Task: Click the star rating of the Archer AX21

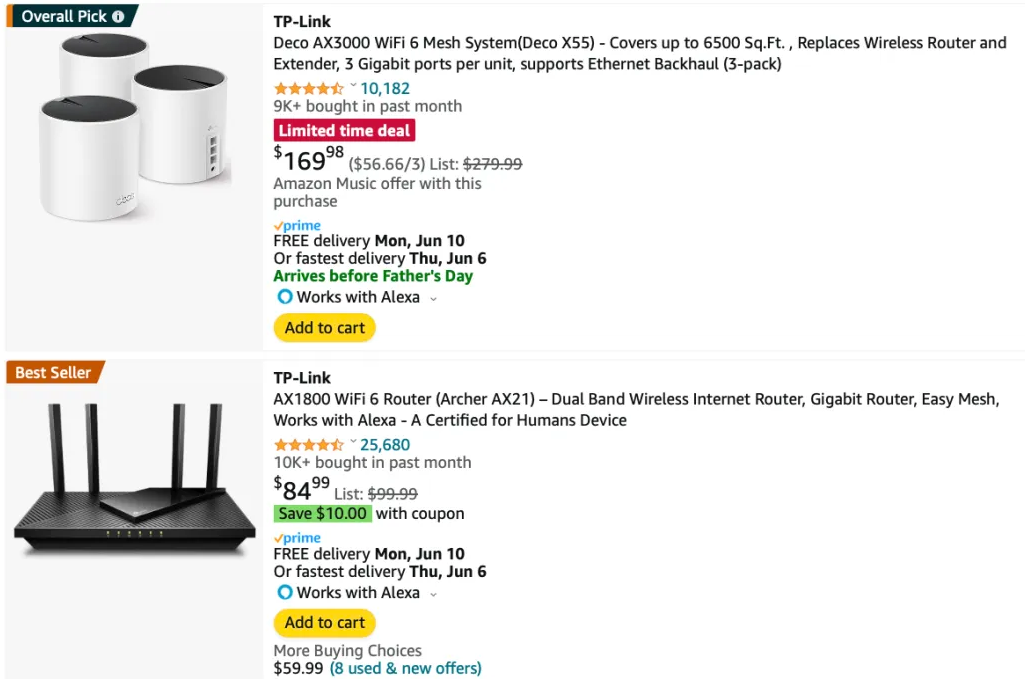Action: pos(308,445)
